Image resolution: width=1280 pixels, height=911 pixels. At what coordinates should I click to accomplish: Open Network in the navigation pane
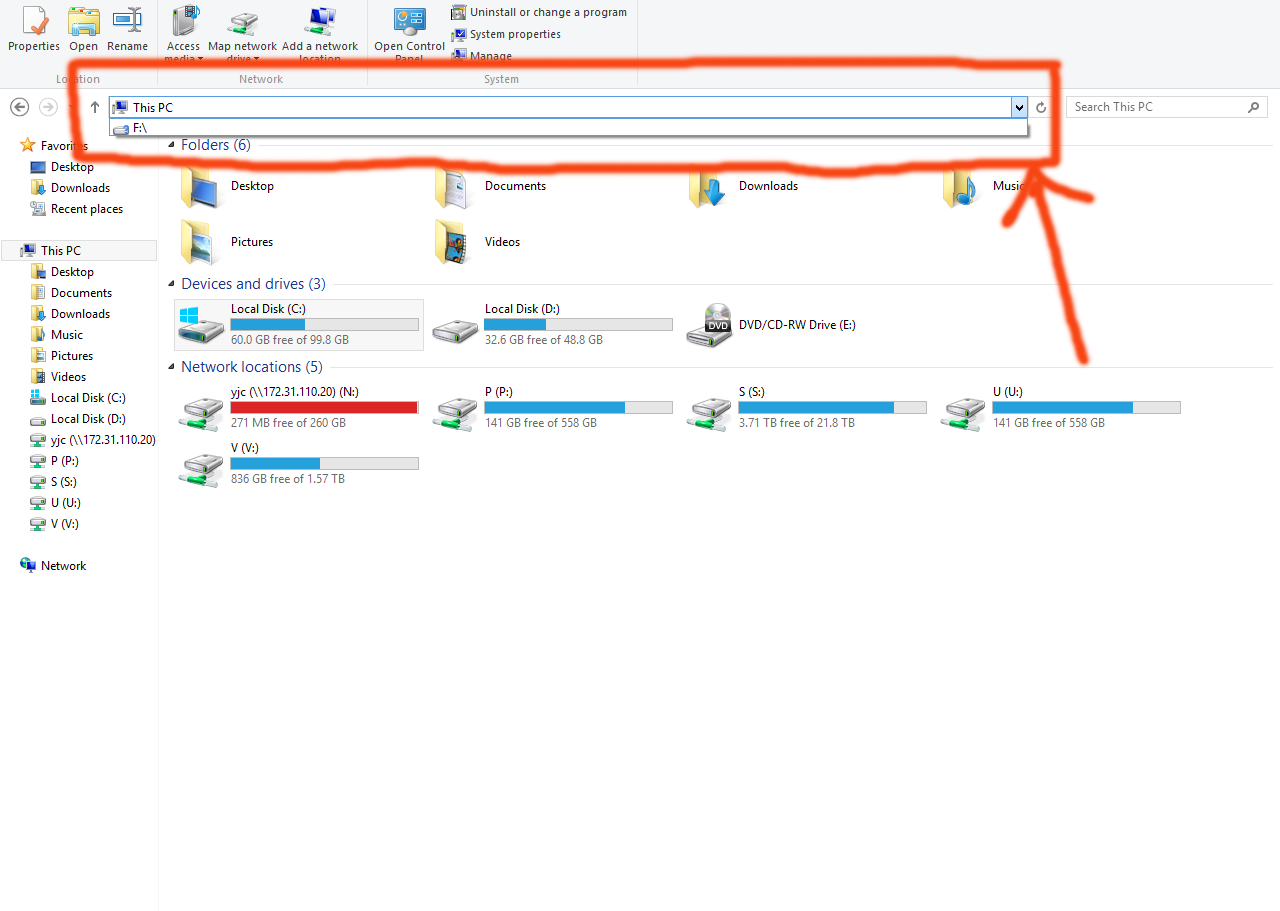click(63, 566)
